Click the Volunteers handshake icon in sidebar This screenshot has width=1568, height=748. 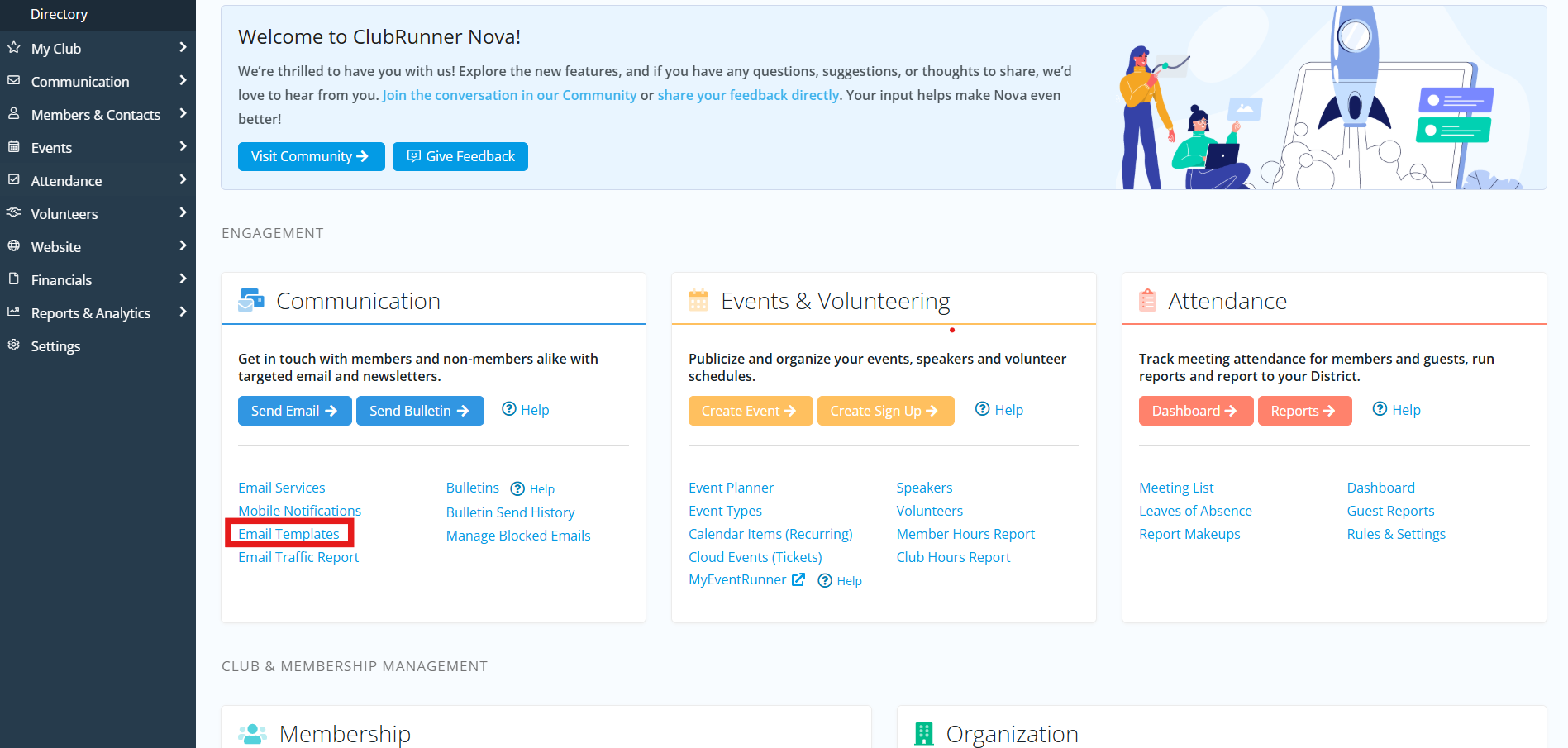click(14, 213)
